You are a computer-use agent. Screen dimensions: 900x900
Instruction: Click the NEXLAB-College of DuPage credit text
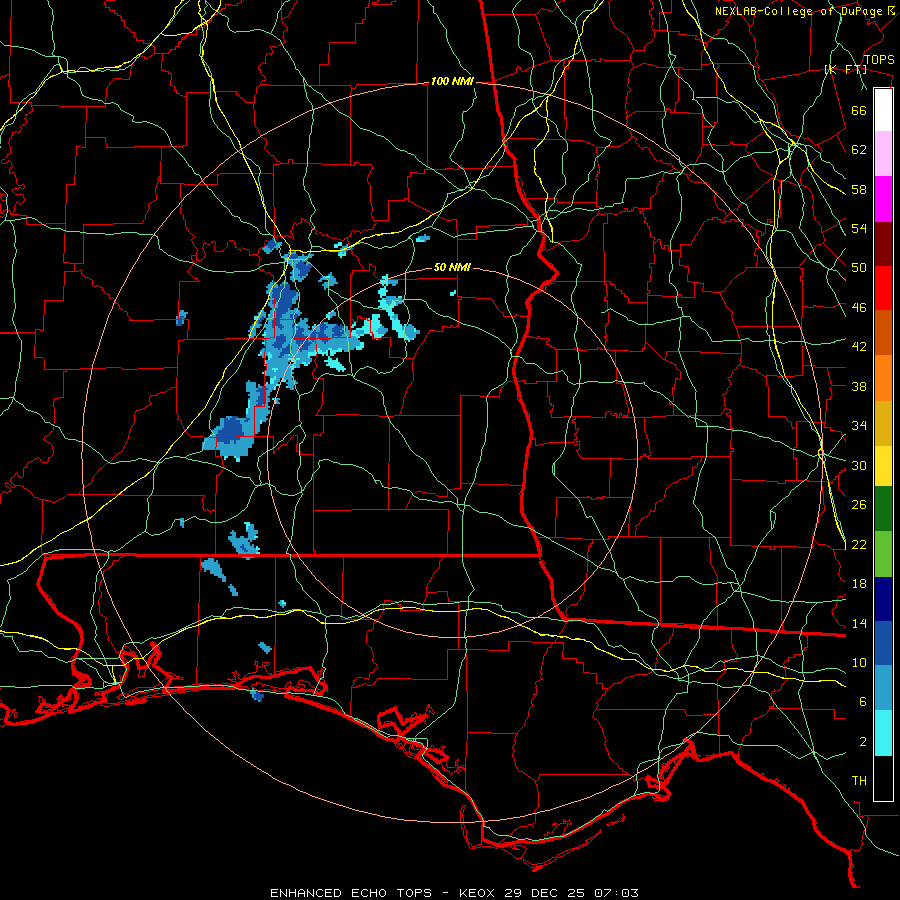click(x=798, y=11)
